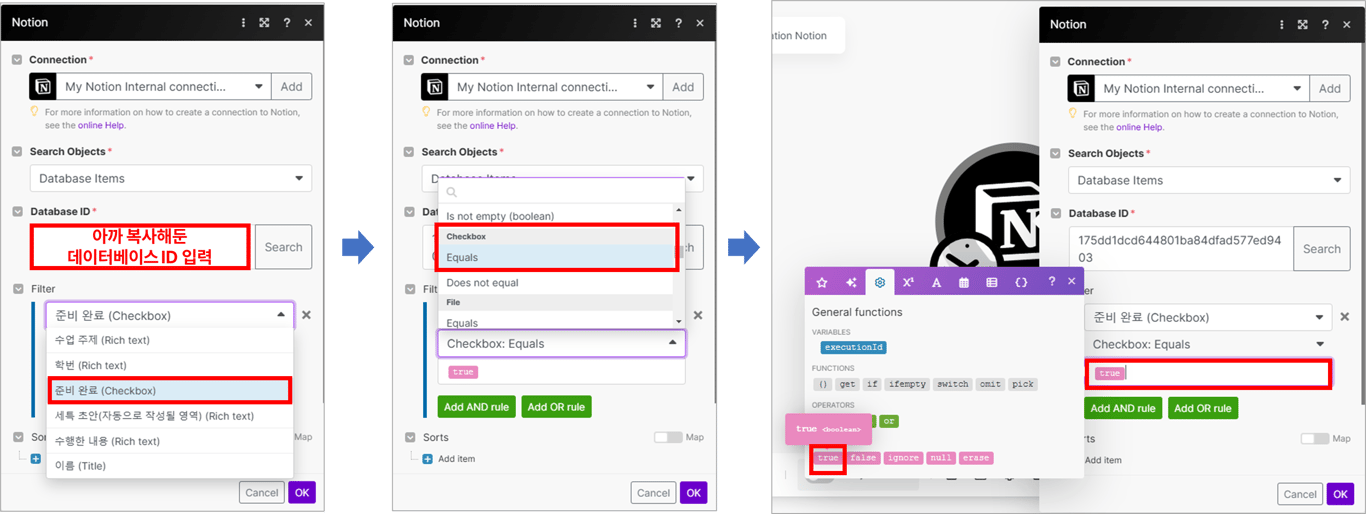Screen dimensions: 1366x514
Task: Collapse the Database ID section toggle in the left dialog
Action: [18, 211]
